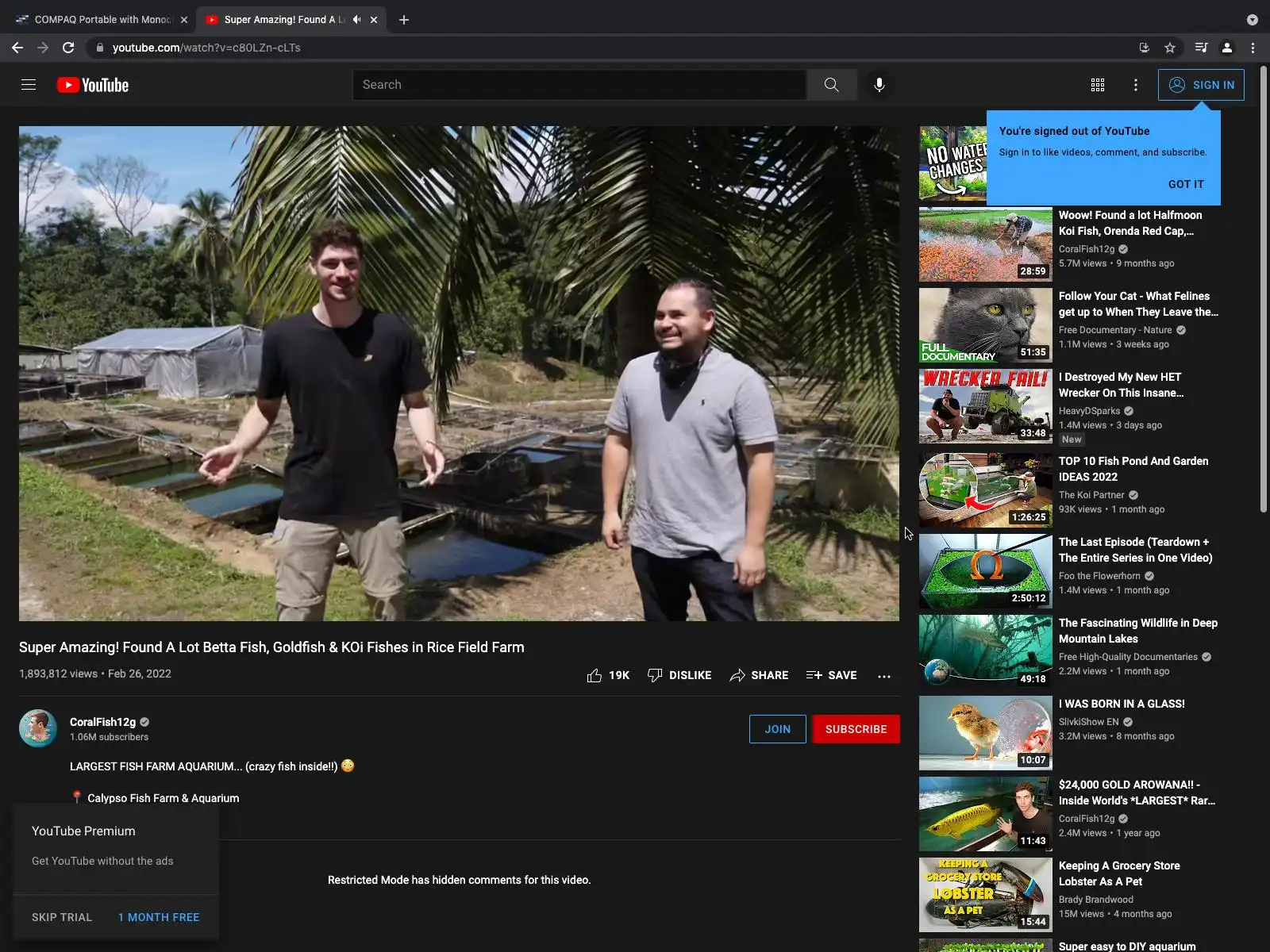Viewport: 1270px width, 952px height.
Task: Switch to COMPAQ Portable tab
Action: (102, 20)
